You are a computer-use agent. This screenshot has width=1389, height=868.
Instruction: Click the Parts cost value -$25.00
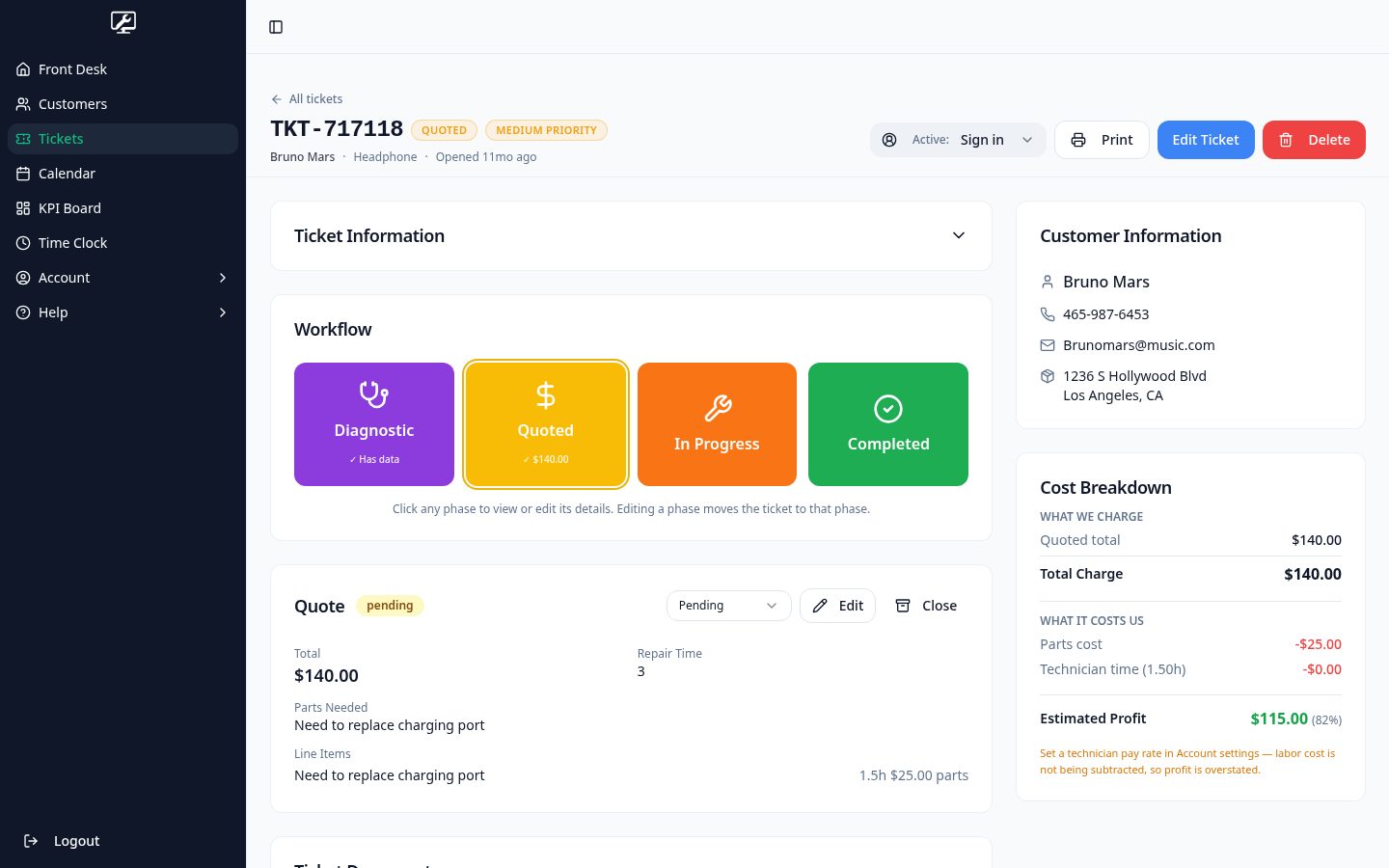tap(1318, 644)
